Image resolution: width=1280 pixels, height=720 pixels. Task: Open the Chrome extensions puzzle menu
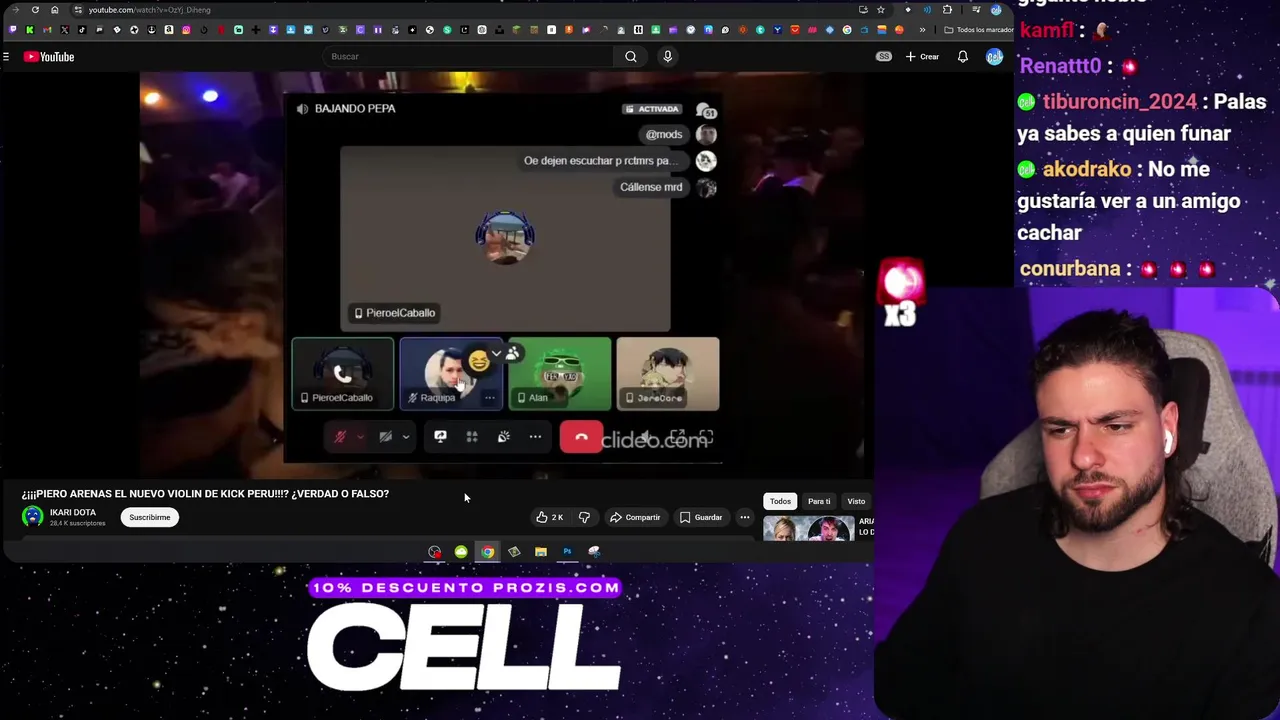point(947,10)
